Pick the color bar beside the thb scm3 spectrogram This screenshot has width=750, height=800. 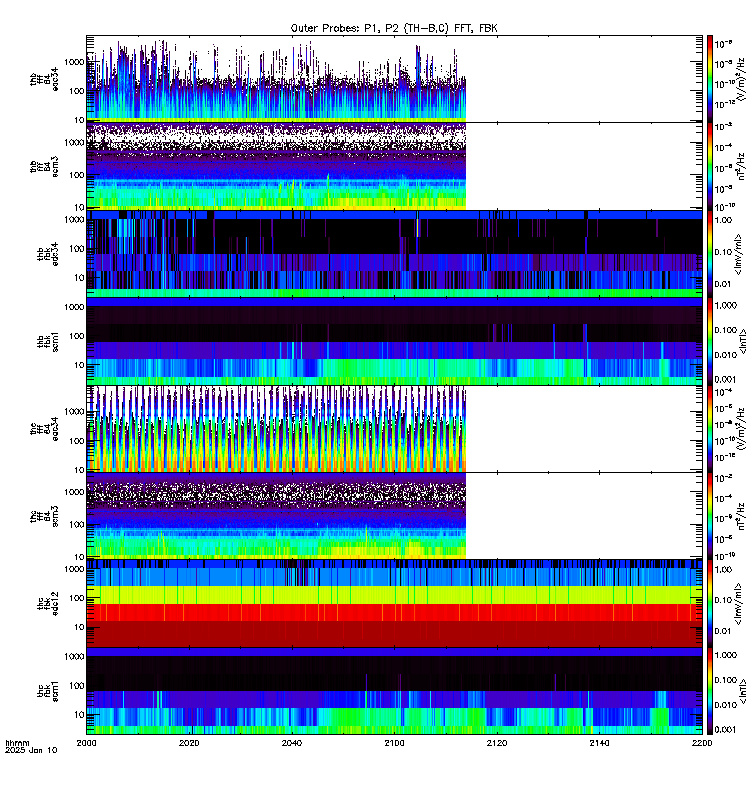[x=710, y=166]
